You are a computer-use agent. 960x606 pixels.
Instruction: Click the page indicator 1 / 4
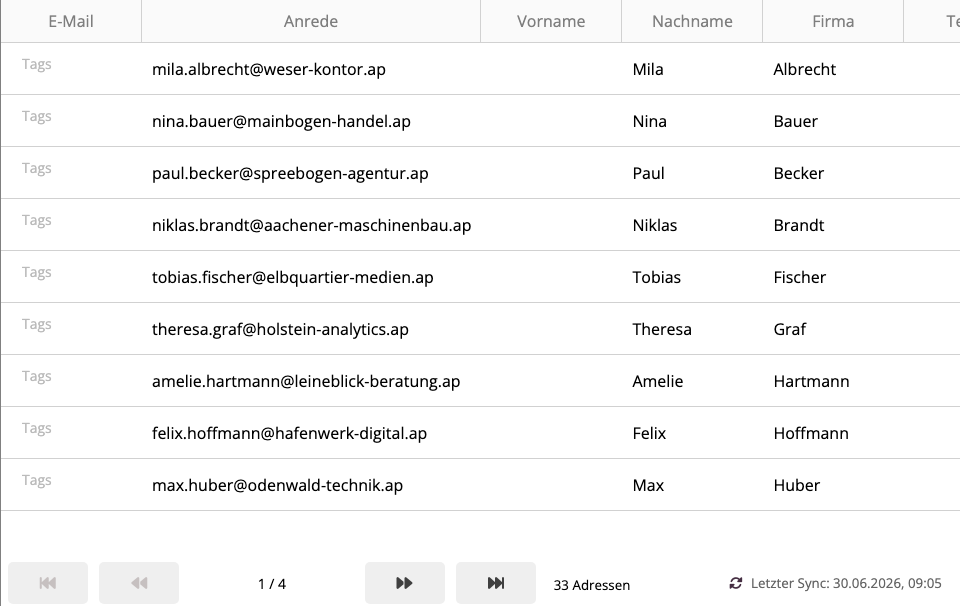tap(272, 584)
